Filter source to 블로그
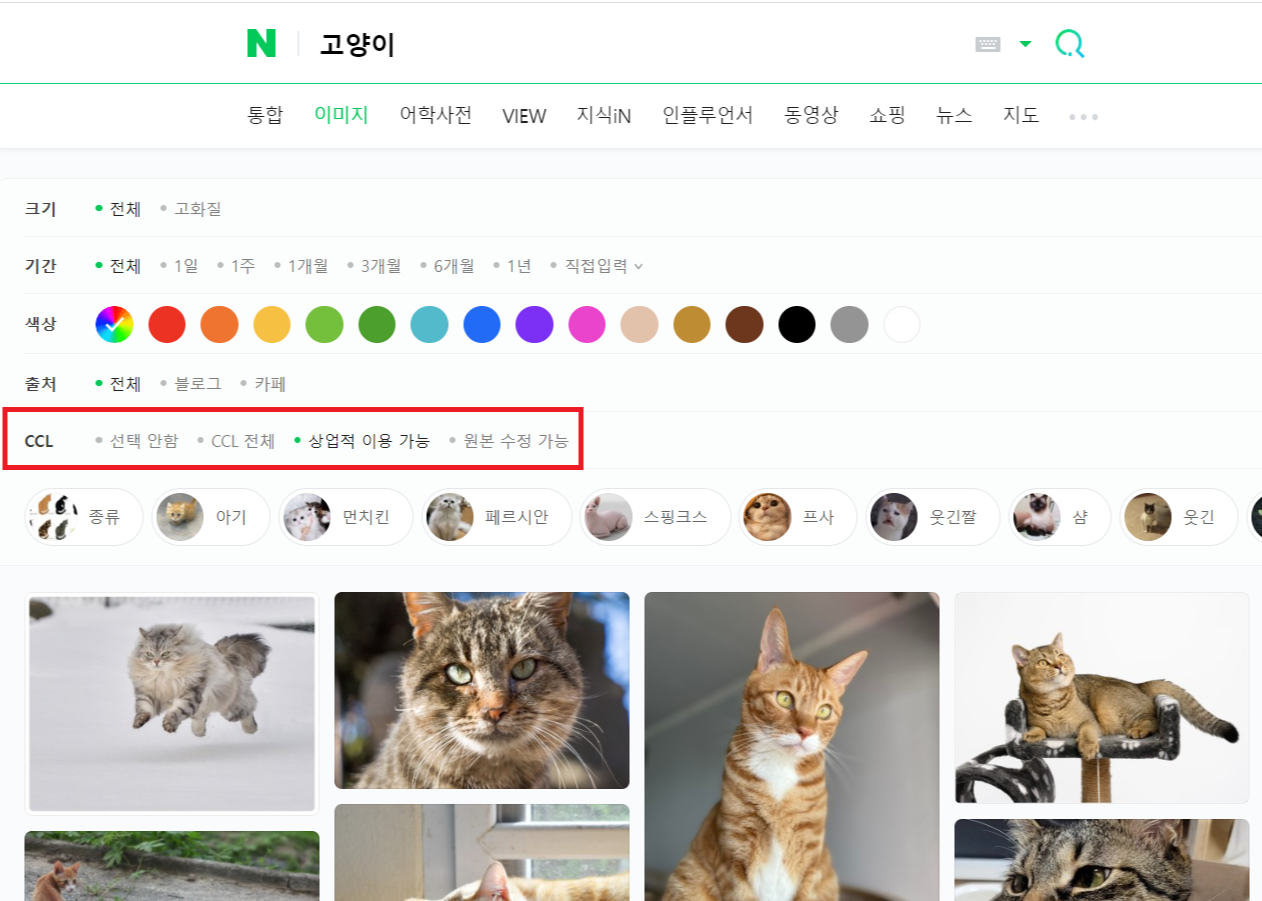 point(199,384)
